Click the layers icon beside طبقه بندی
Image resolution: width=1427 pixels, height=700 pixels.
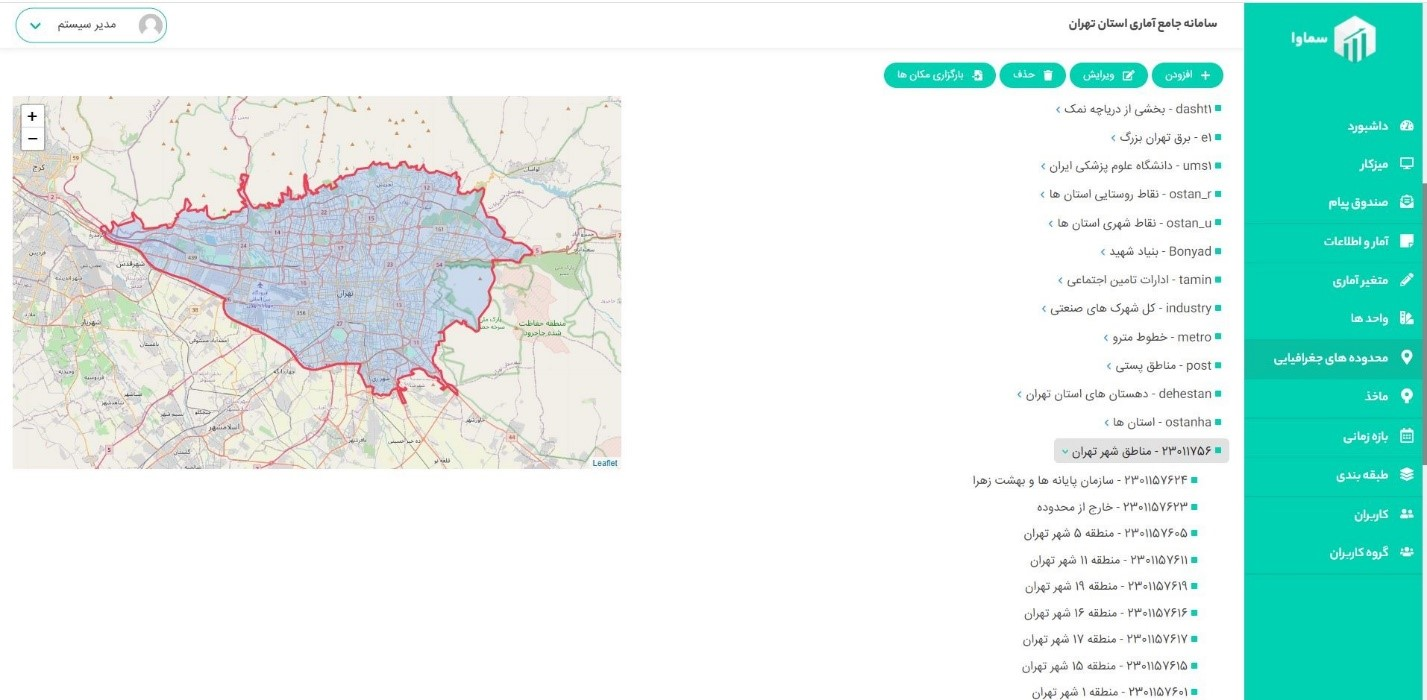pos(1407,475)
